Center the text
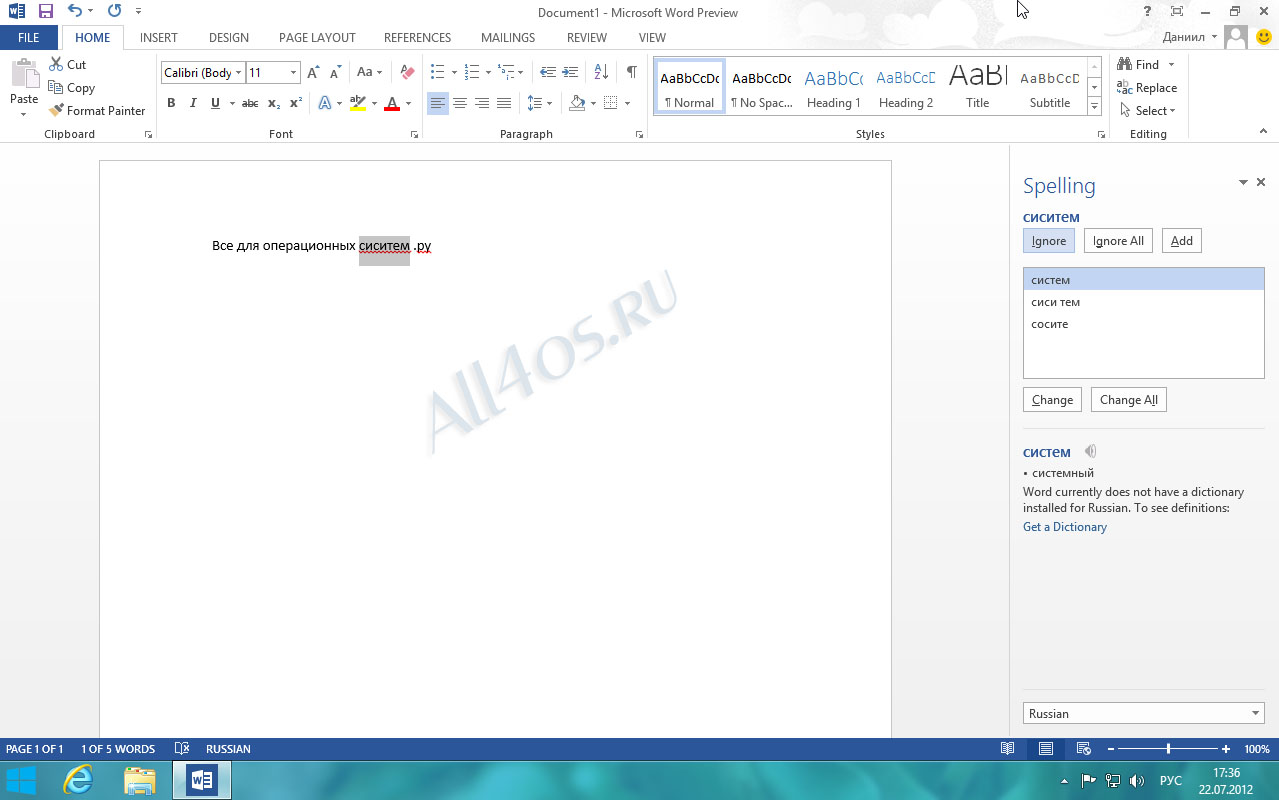This screenshot has height=800, width=1279. click(460, 103)
